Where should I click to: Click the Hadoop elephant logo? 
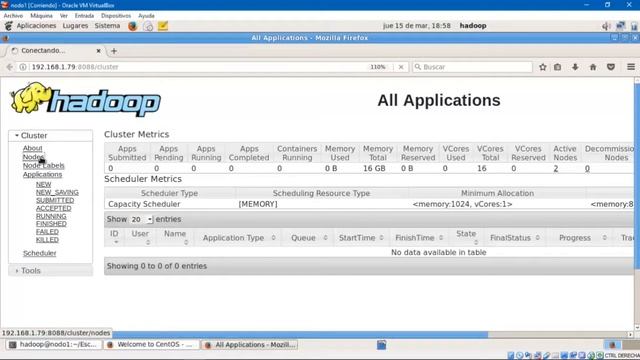(85, 99)
